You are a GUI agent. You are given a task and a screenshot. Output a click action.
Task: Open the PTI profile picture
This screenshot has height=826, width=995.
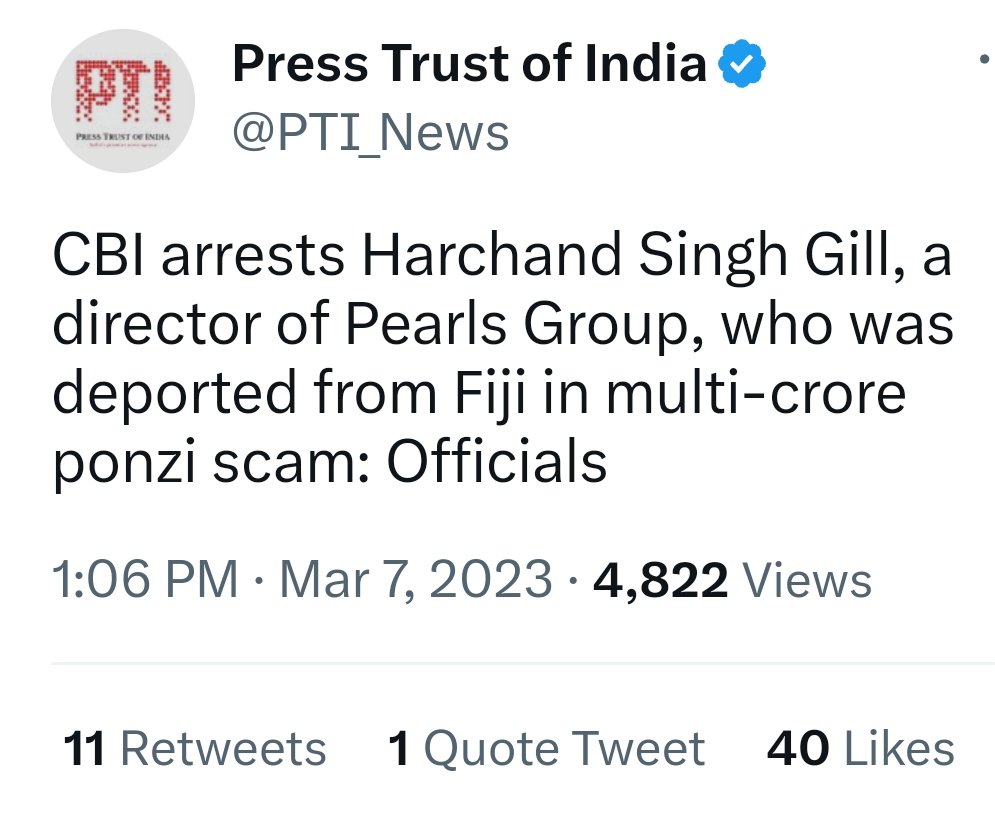pos(123,101)
